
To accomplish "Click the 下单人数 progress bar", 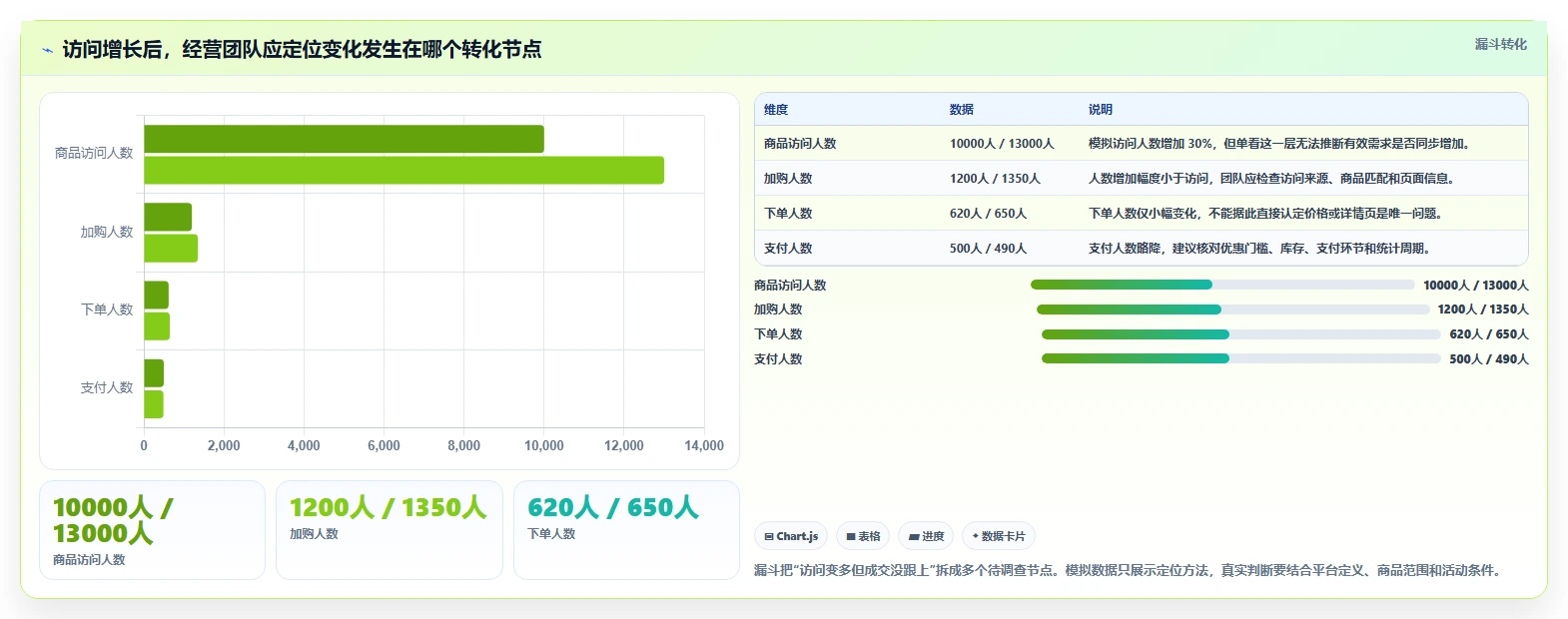I will tap(1241, 334).
